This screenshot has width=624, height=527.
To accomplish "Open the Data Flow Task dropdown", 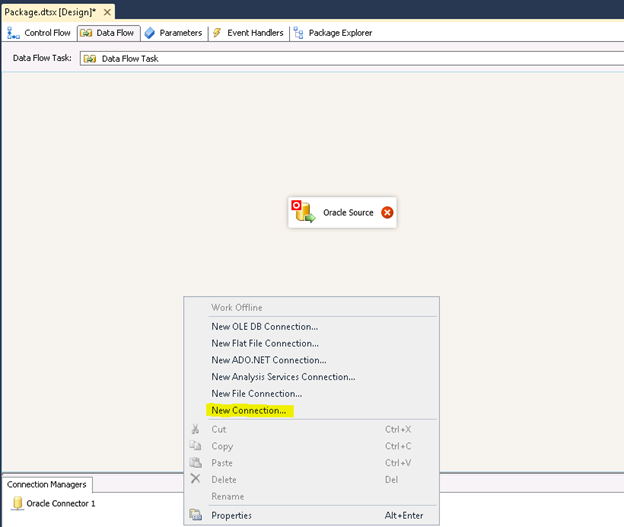I will click(x=352, y=59).
